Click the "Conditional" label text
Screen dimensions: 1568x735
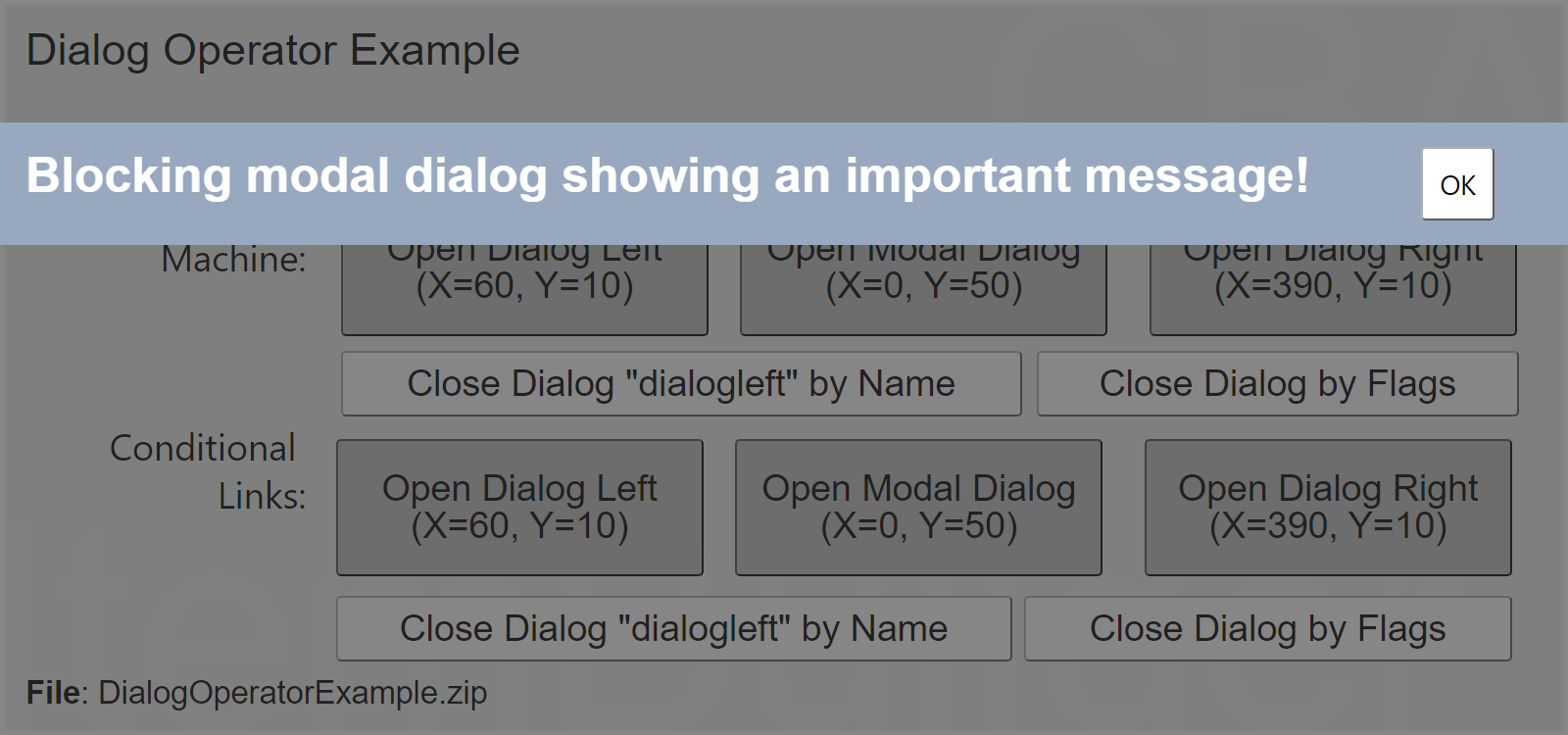202,449
